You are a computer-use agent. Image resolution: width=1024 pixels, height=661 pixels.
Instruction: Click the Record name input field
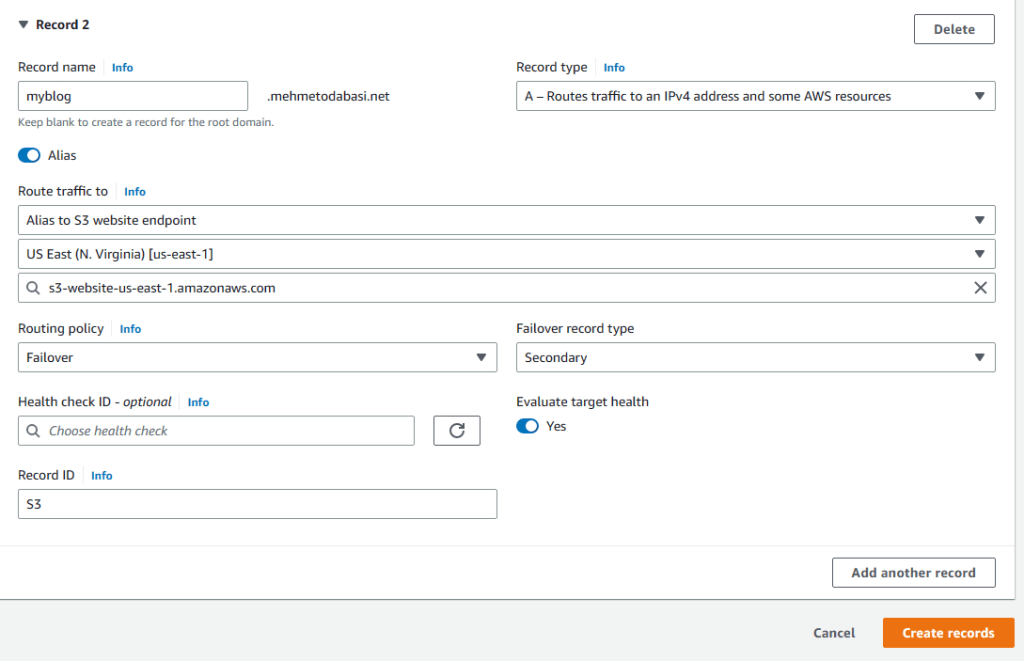pyautogui.click(x=132, y=96)
